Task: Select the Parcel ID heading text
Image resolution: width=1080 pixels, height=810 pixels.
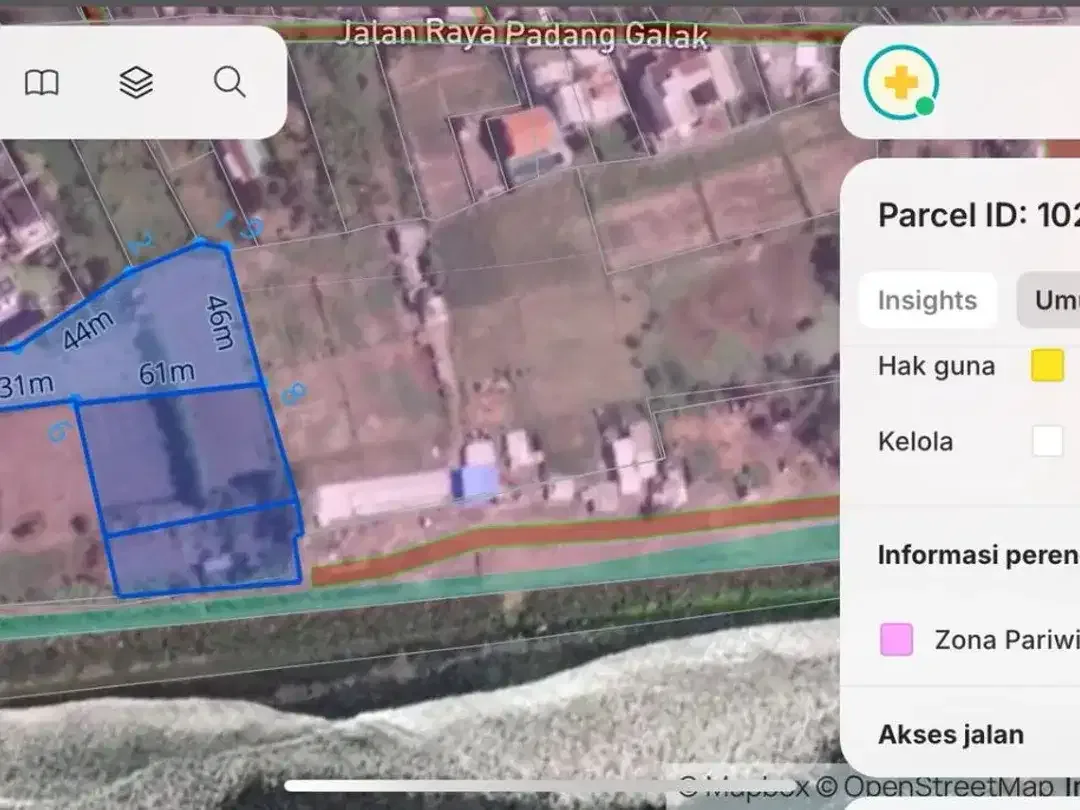Action: 979,215
